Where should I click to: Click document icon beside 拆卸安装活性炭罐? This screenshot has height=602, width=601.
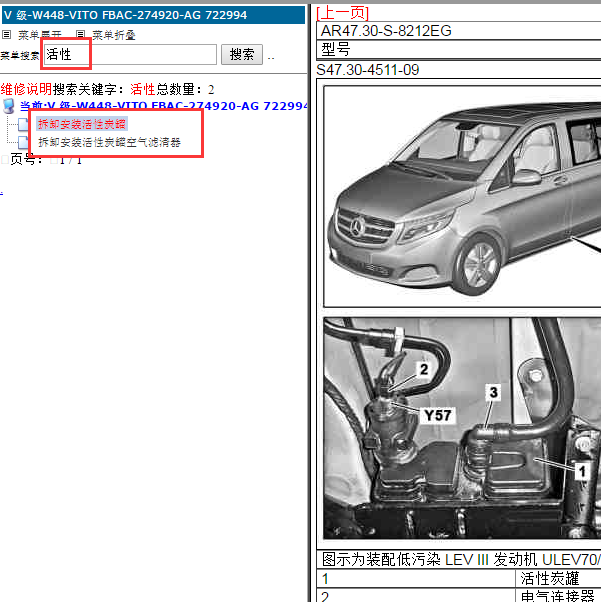point(23,124)
